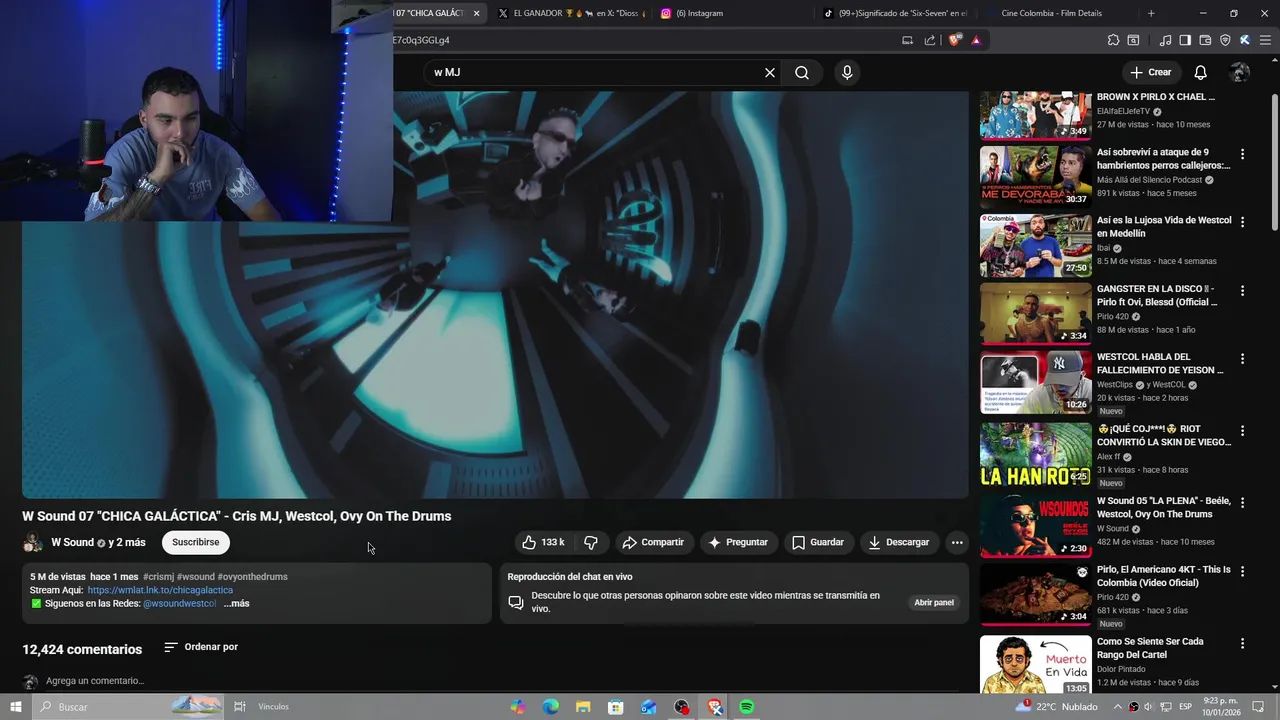Open a new browser tab with plus
The height and width of the screenshot is (720, 1280).
point(1151,13)
